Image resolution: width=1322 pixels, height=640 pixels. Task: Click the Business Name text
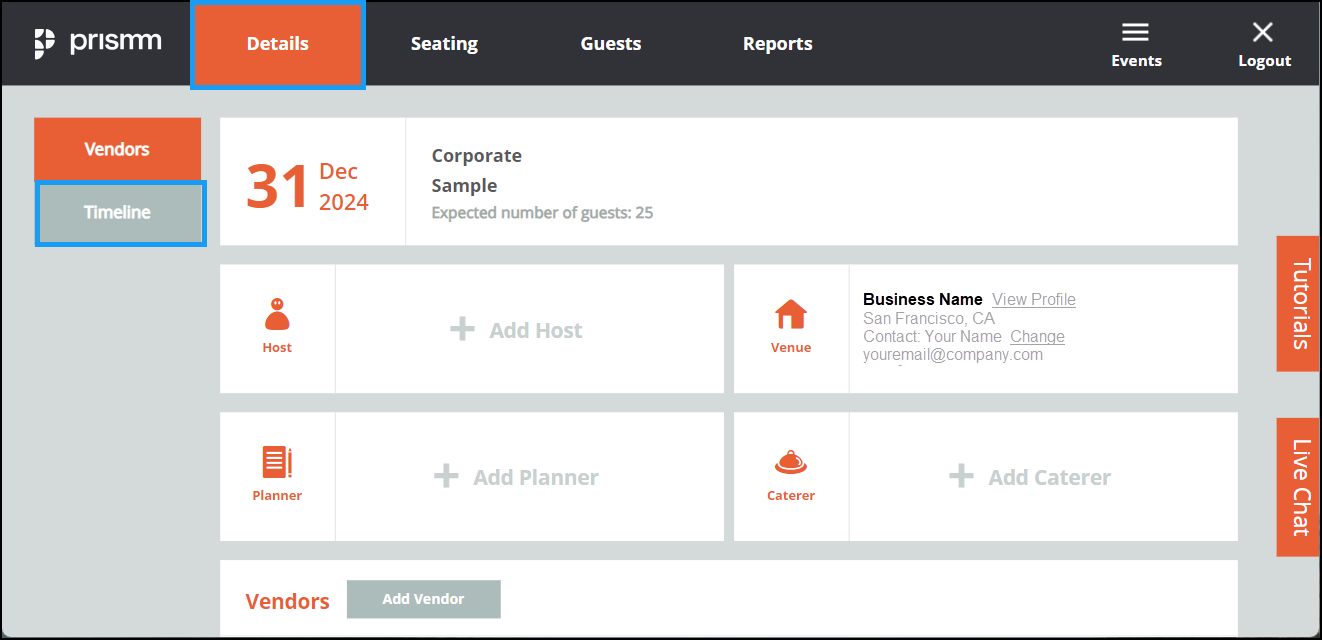click(x=923, y=299)
